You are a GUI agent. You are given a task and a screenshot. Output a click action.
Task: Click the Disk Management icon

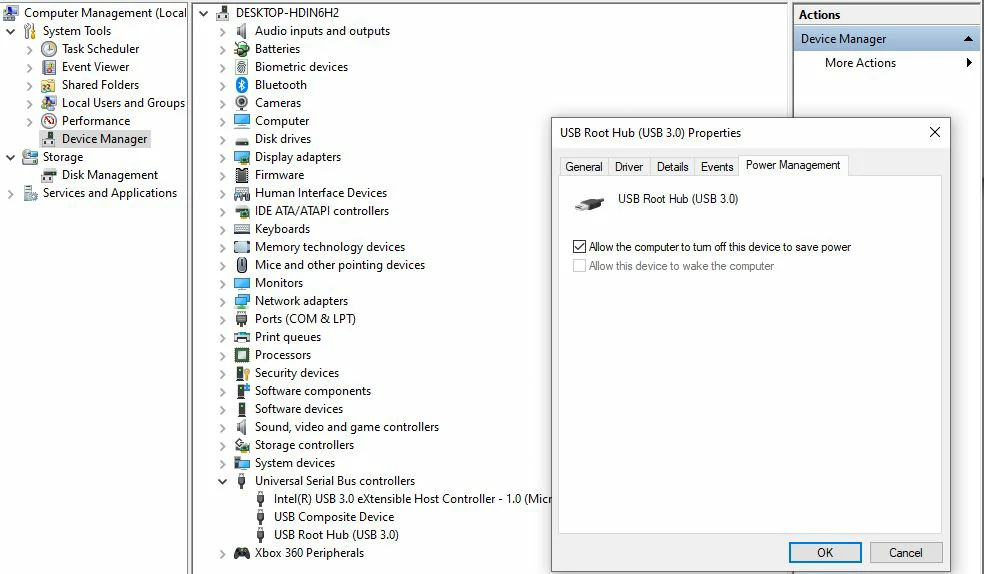click(49, 175)
